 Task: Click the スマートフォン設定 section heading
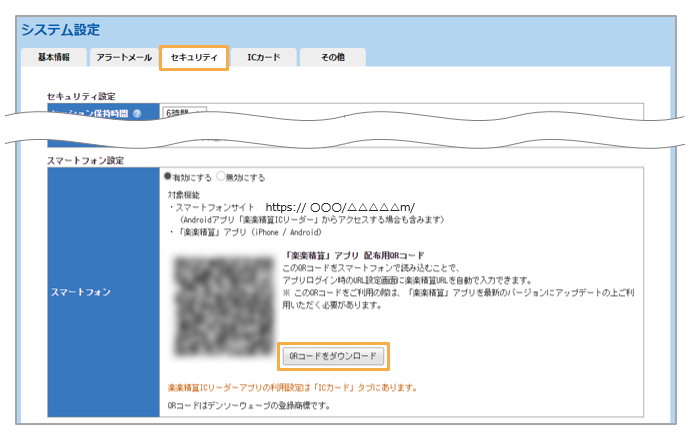(x=86, y=159)
